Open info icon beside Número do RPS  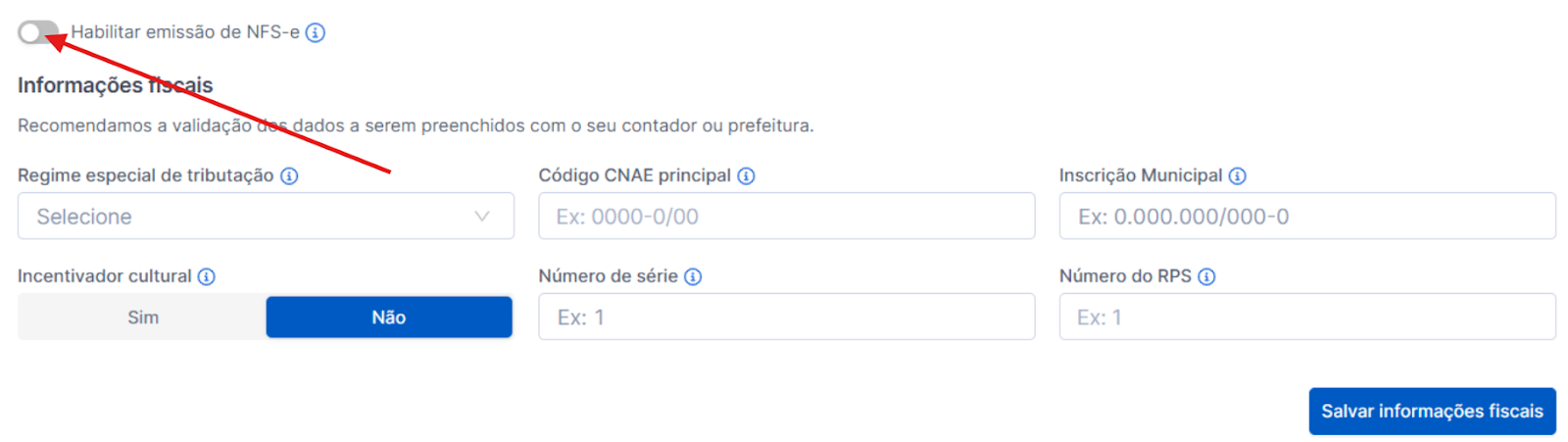[1206, 276]
